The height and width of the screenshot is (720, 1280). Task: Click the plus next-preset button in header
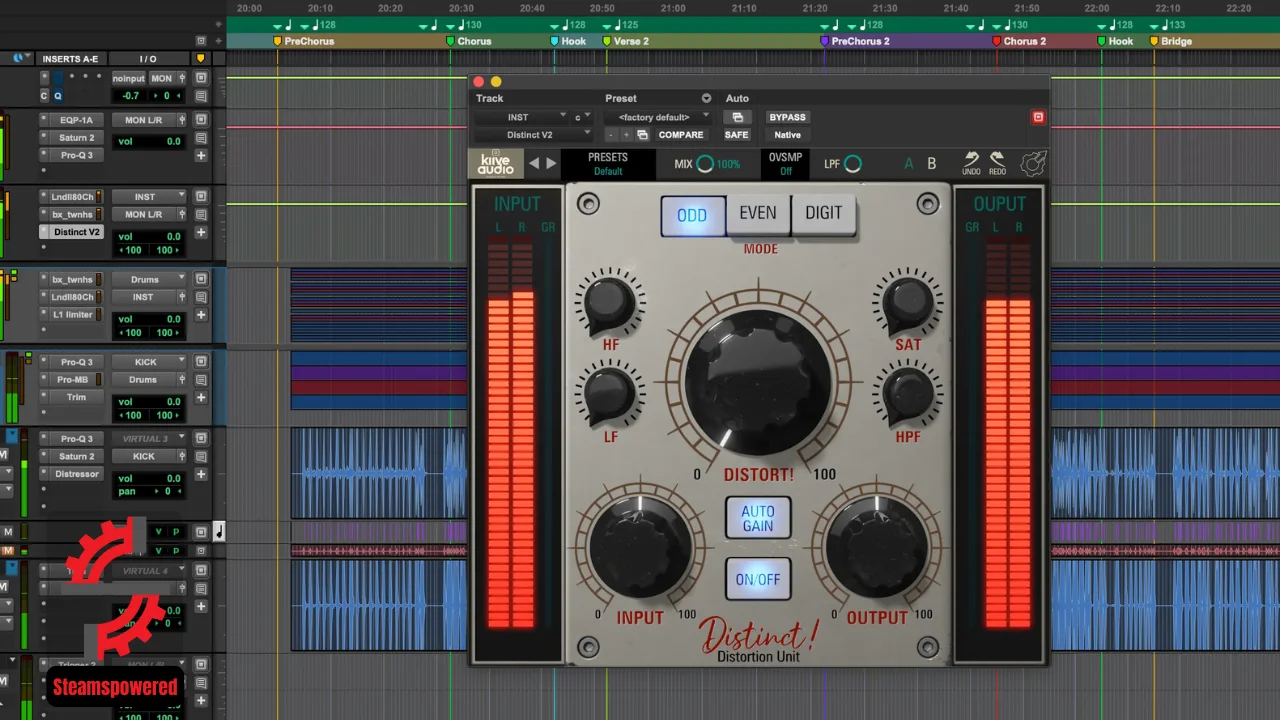626,135
